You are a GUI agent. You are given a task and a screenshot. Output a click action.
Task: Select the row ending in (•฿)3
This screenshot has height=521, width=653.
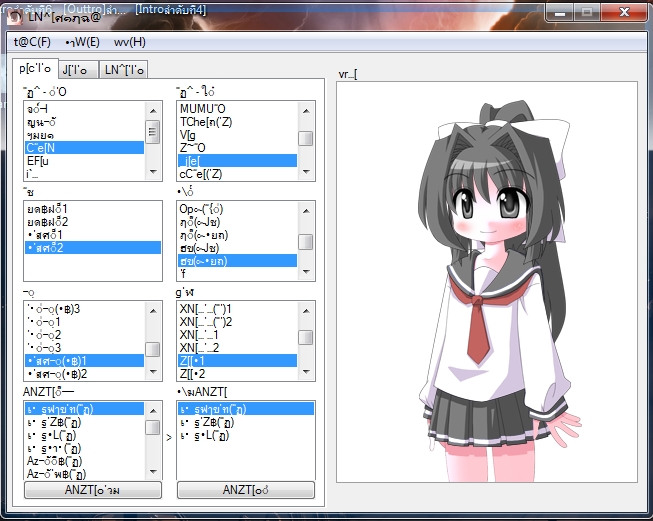85,309
